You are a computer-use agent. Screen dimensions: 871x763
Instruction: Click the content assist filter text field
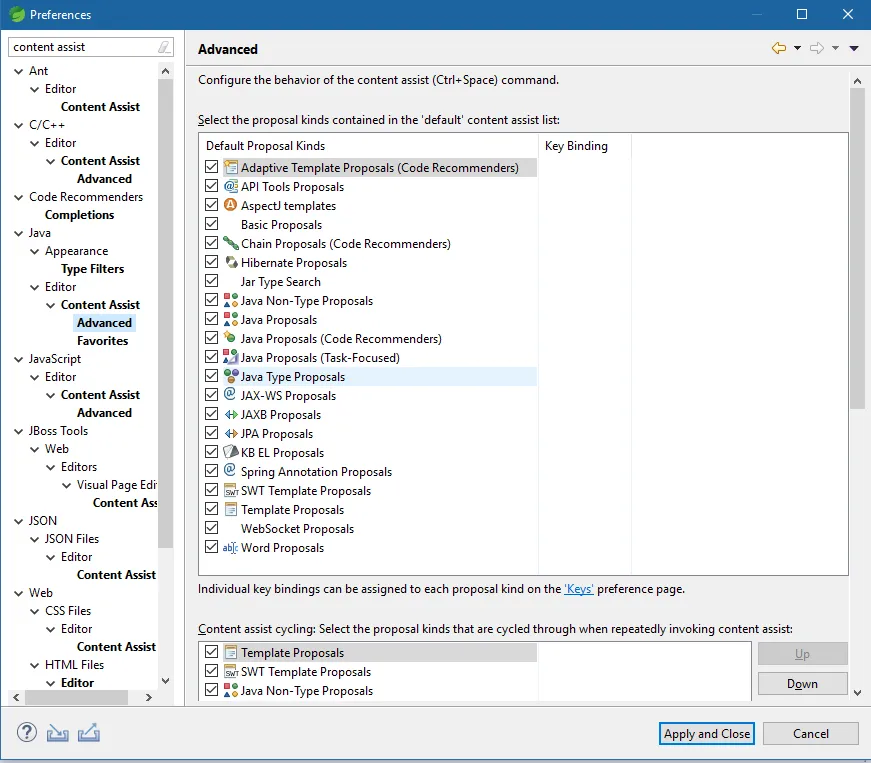pos(83,47)
